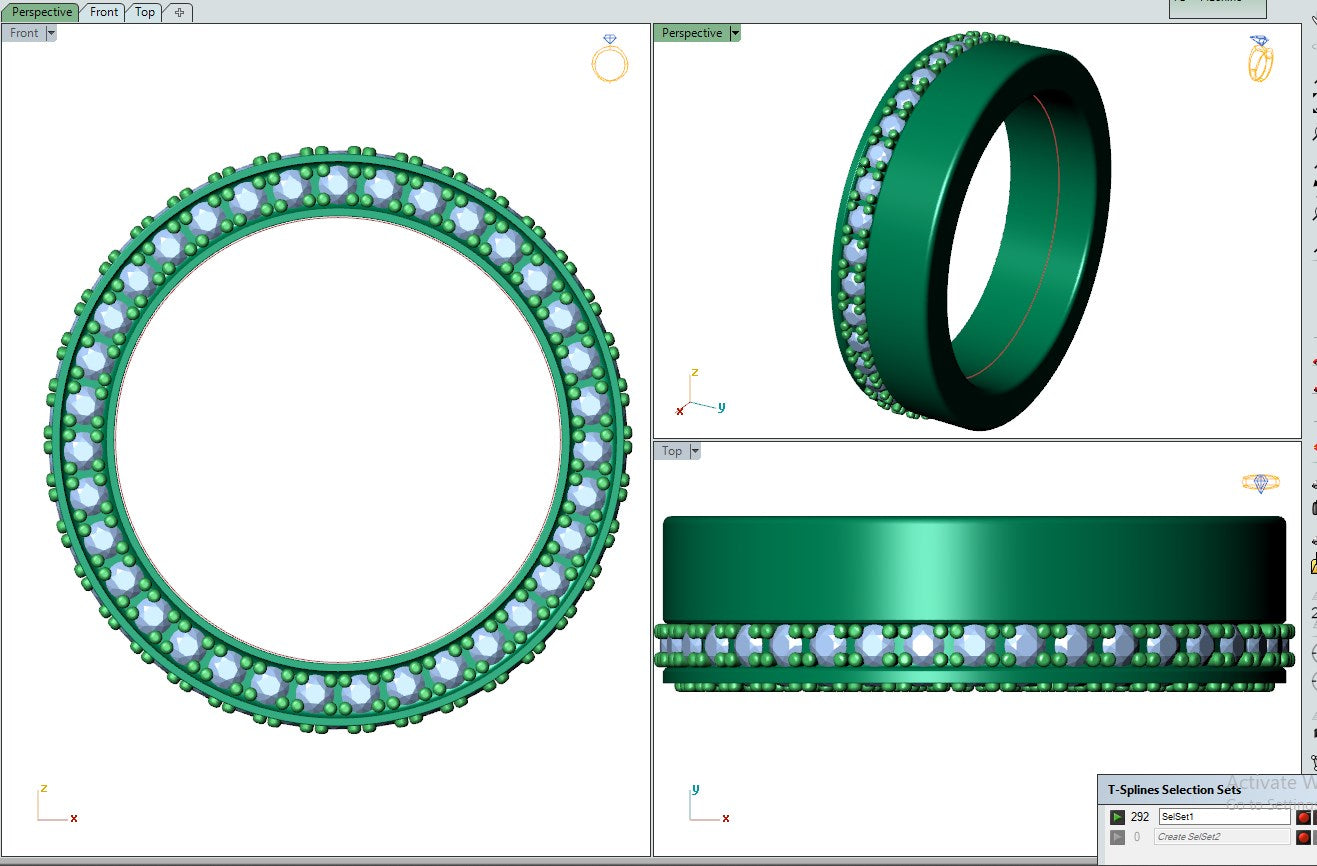
Task: Click the Create SelSet2 field
Action: click(1223, 837)
